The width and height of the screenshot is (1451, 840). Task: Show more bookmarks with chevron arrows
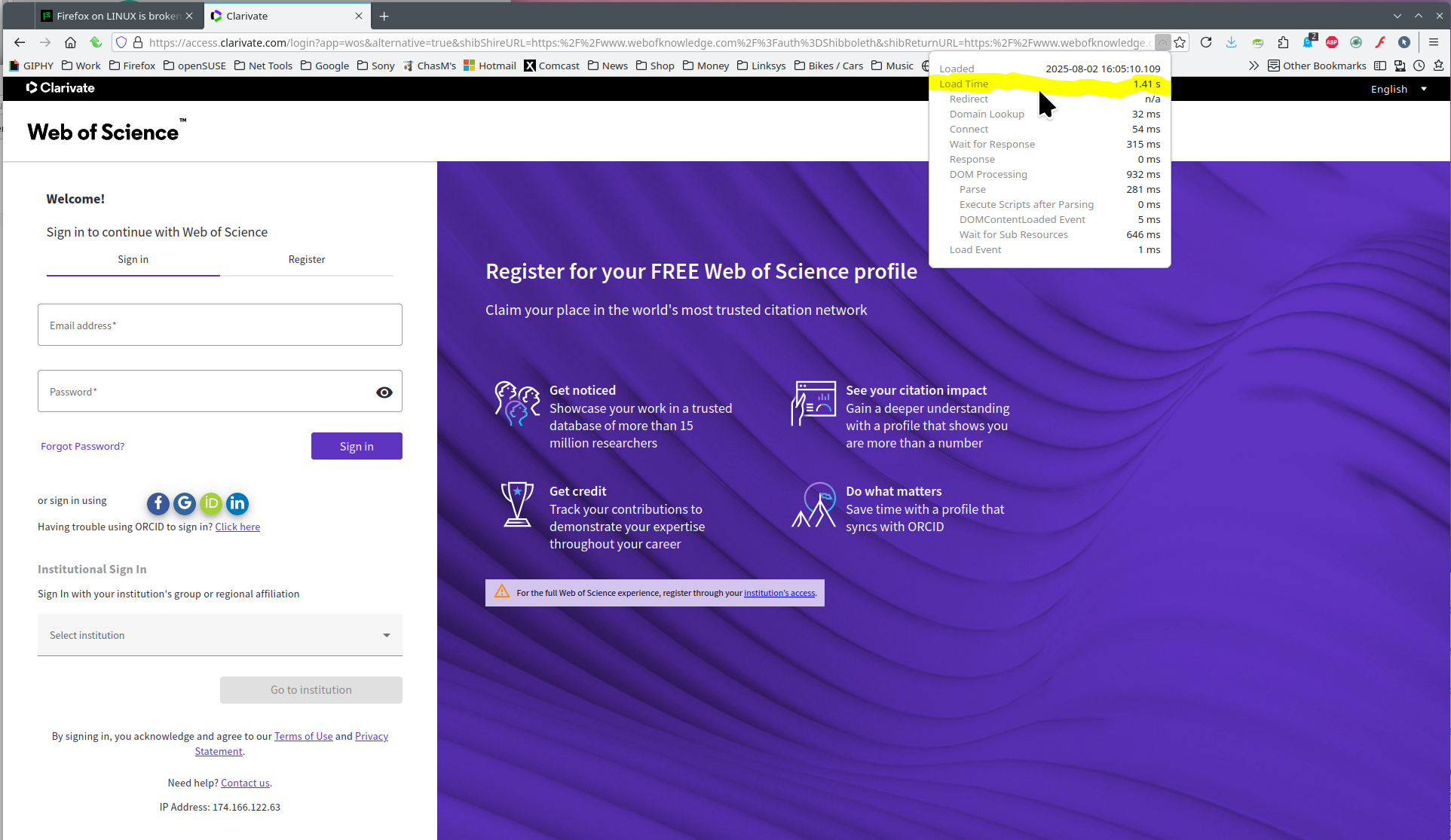[x=1254, y=66]
